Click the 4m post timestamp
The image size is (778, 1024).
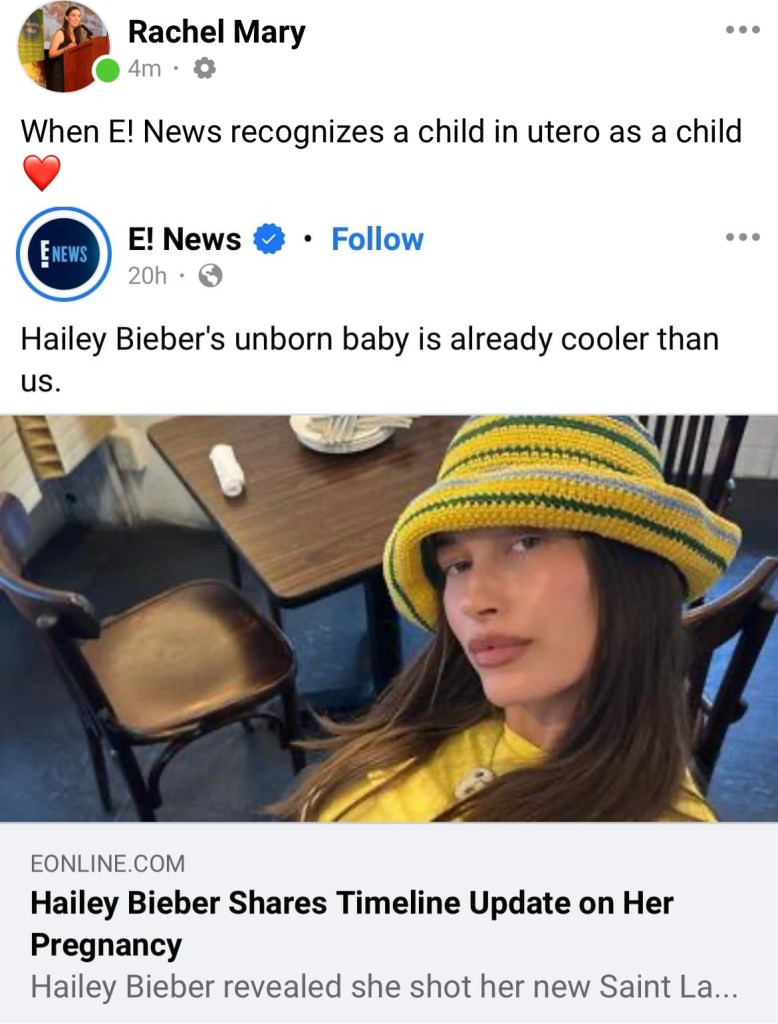pos(144,68)
